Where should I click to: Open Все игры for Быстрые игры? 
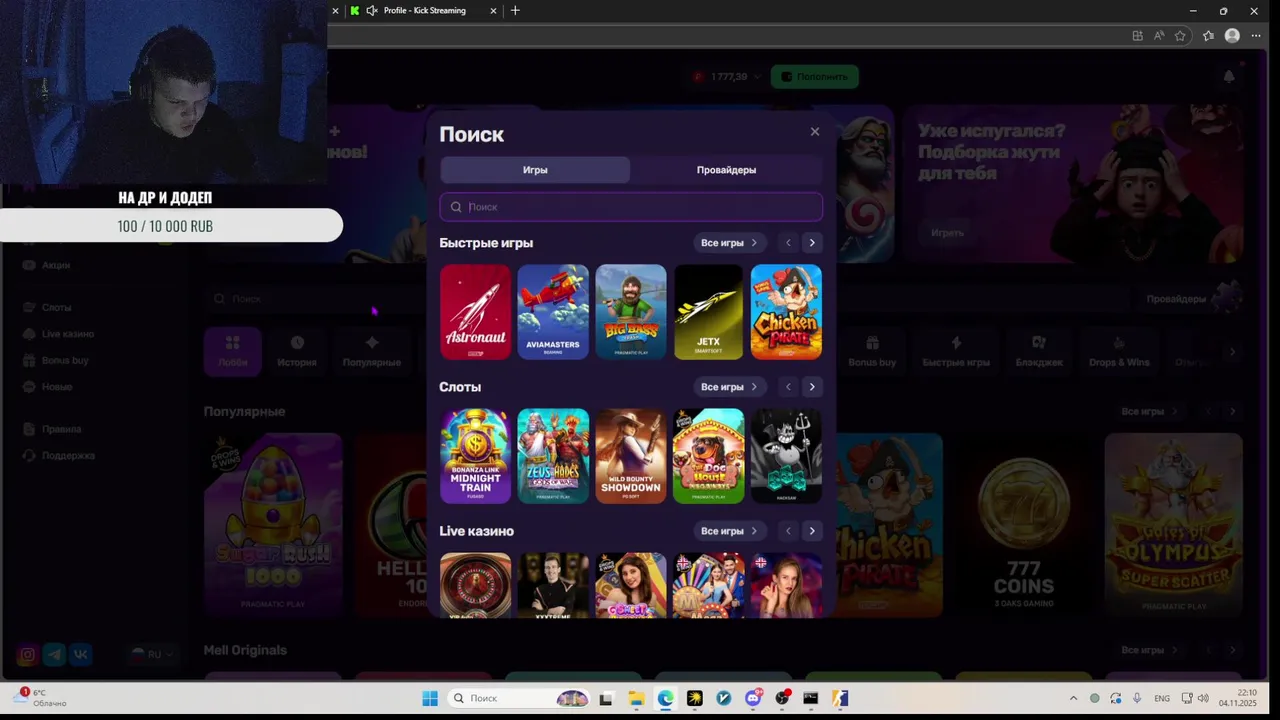(729, 243)
